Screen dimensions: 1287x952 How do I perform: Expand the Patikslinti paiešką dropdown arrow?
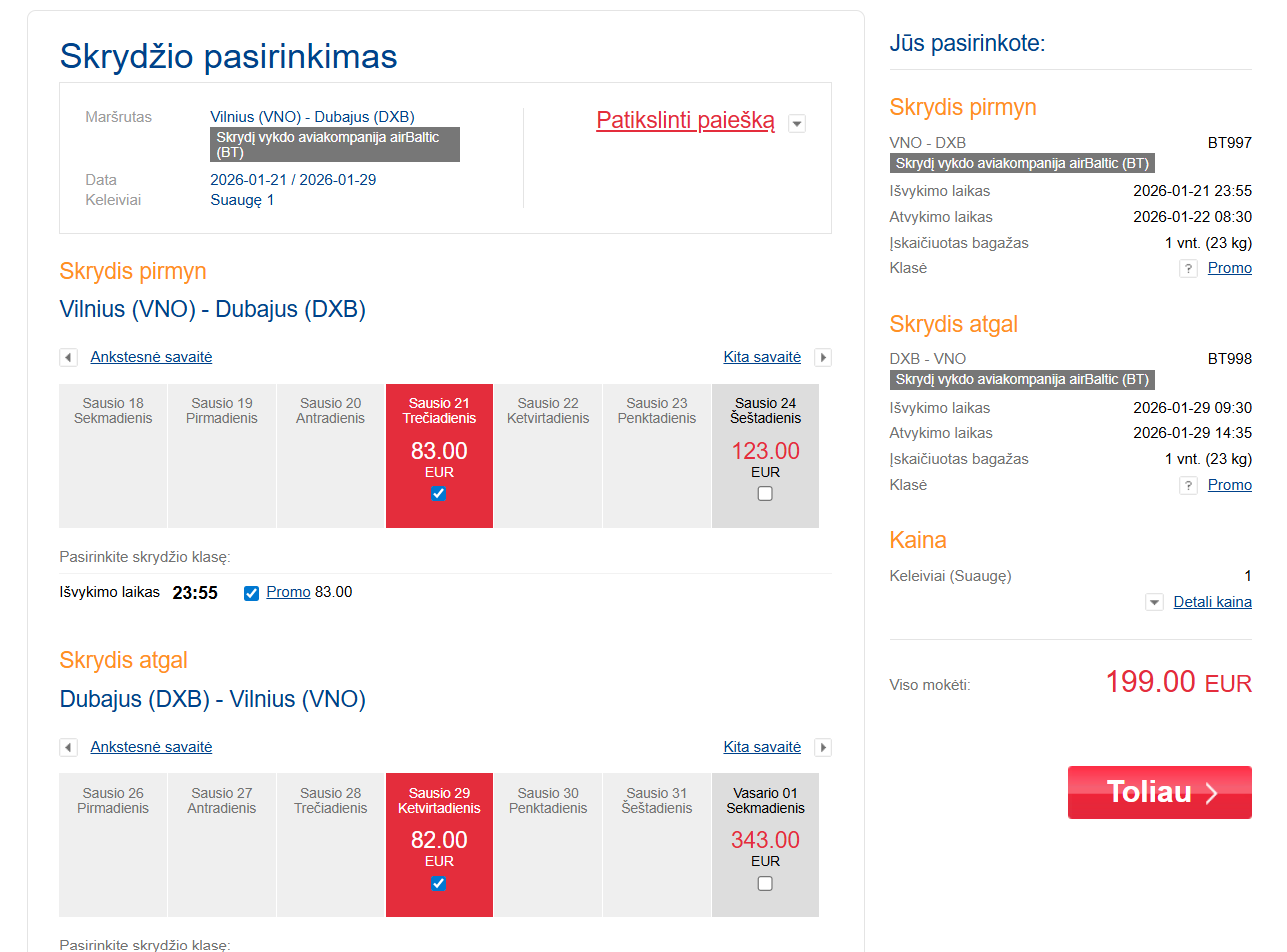797,124
